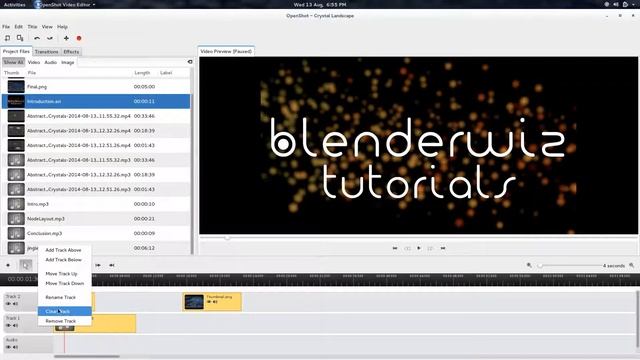Toggle visibility eye on Track 1
This screenshot has height=360, width=640.
[8, 325]
